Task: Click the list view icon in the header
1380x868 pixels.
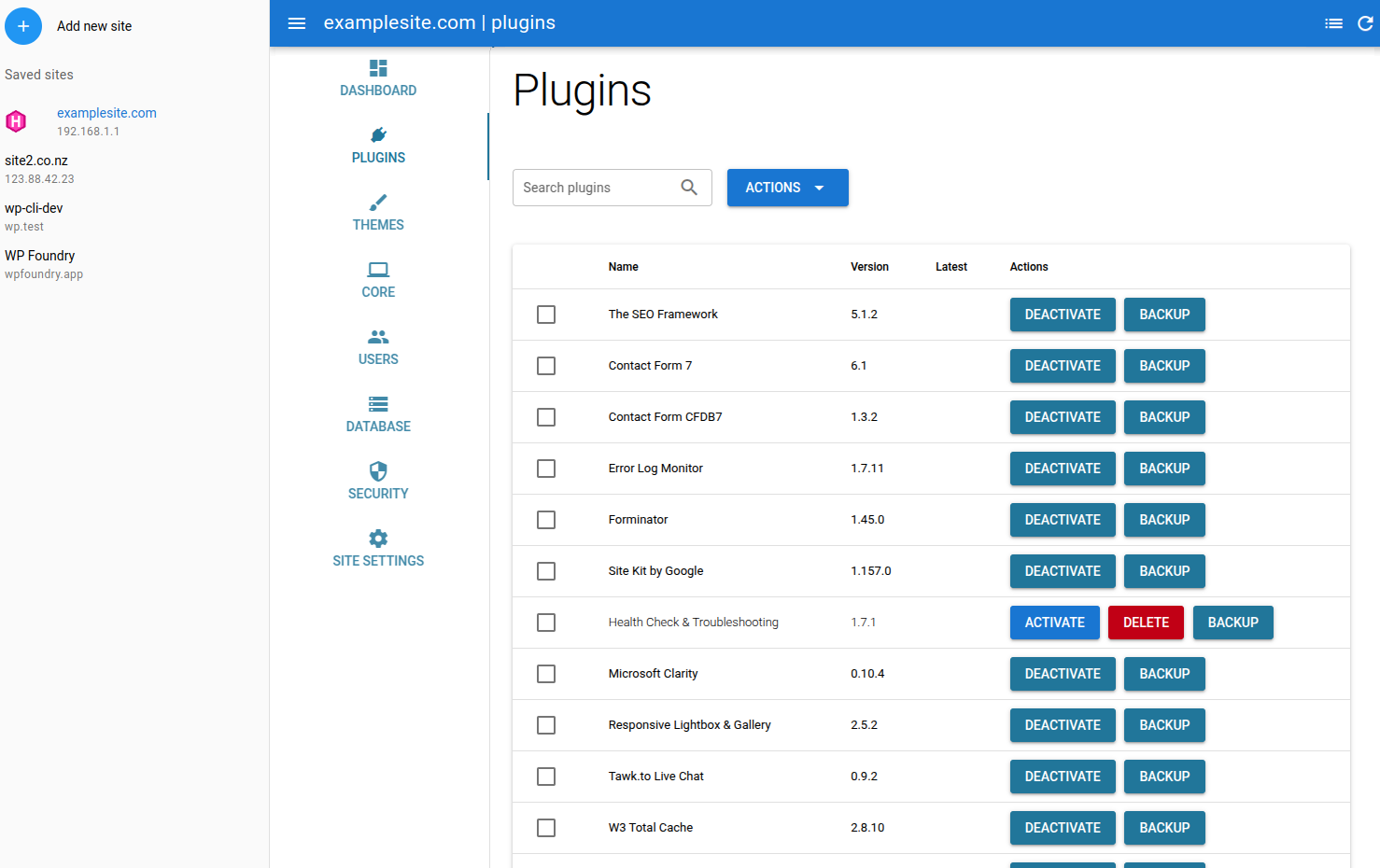Action: pos(1333,23)
